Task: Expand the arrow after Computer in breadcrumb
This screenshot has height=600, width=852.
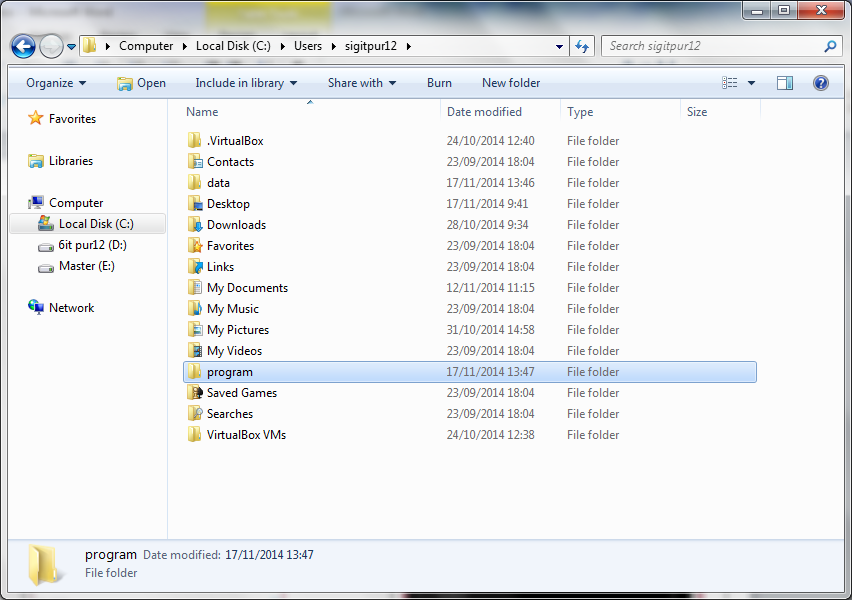Action: (x=185, y=46)
